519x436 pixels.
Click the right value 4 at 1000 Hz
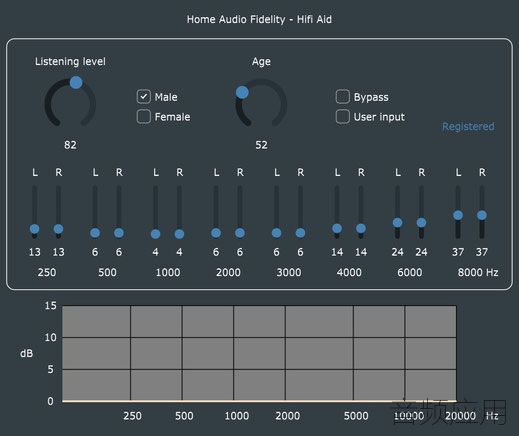(x=179, y=252)
